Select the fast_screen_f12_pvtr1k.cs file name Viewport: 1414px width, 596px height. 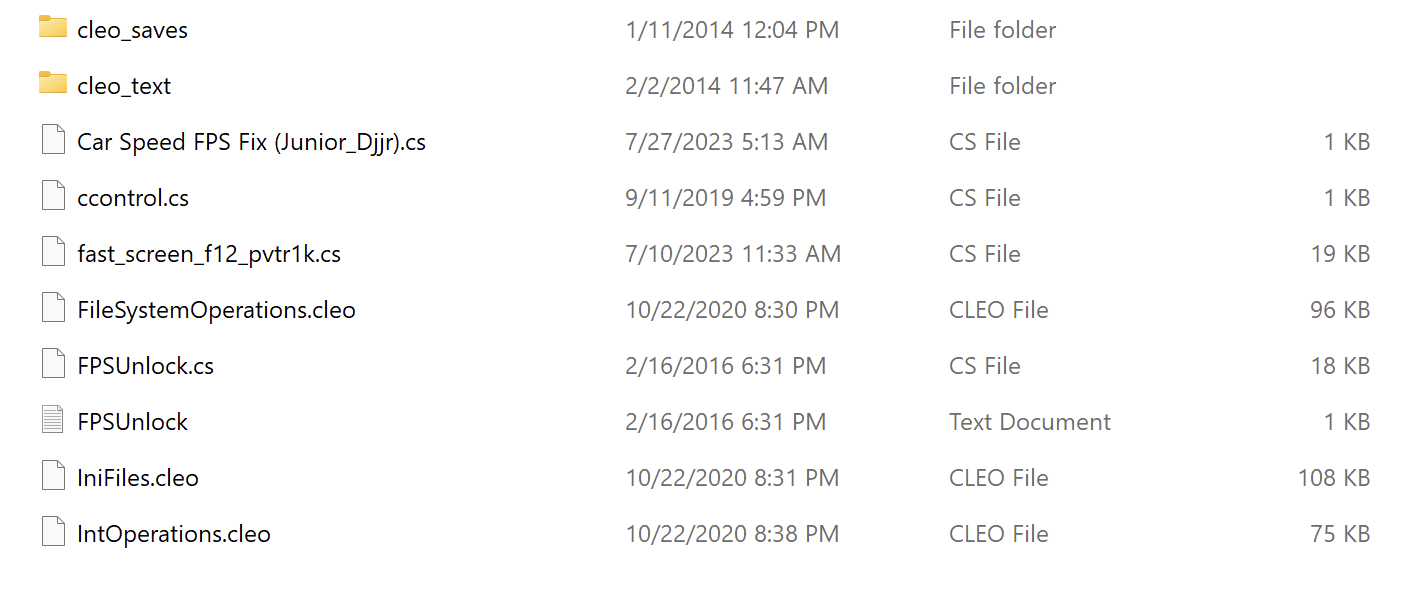click(209, 254)
